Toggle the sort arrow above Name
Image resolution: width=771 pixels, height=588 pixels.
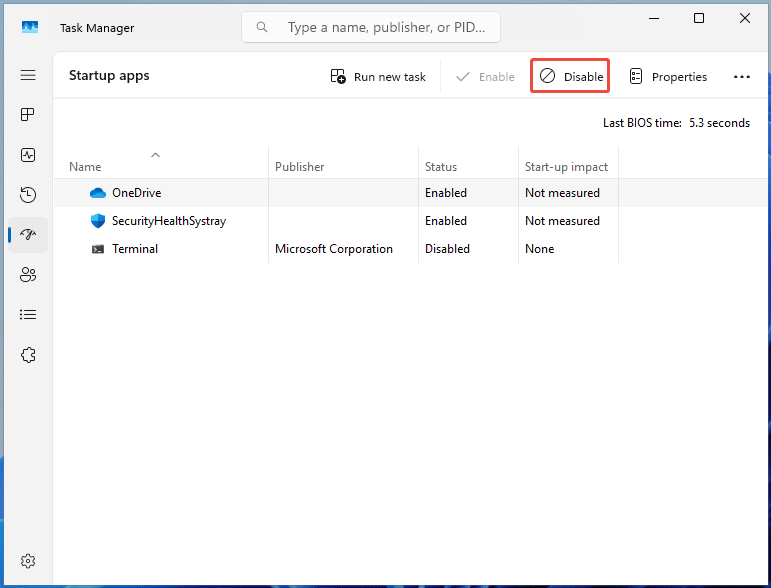155,155
